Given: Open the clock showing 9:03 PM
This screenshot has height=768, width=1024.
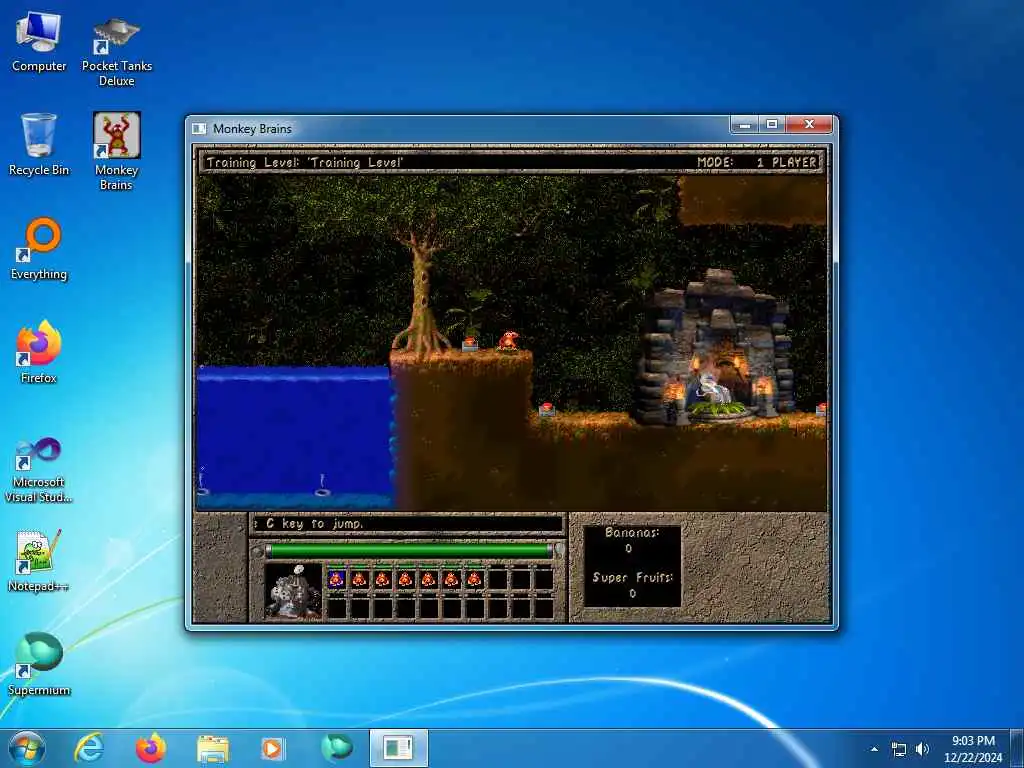Looking at the screenshot, I should [973, 749].
